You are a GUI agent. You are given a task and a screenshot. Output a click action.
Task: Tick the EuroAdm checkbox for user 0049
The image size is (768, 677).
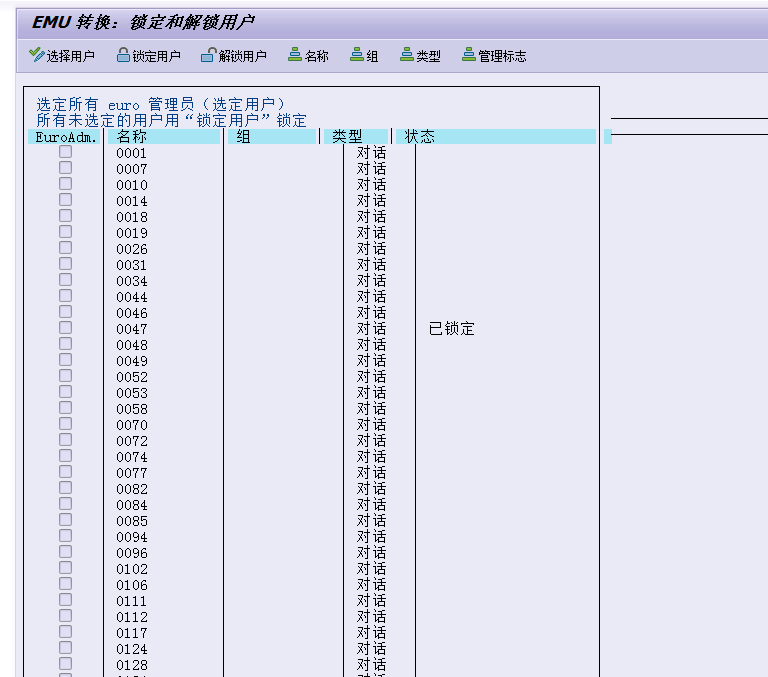(x=66, y=360)
